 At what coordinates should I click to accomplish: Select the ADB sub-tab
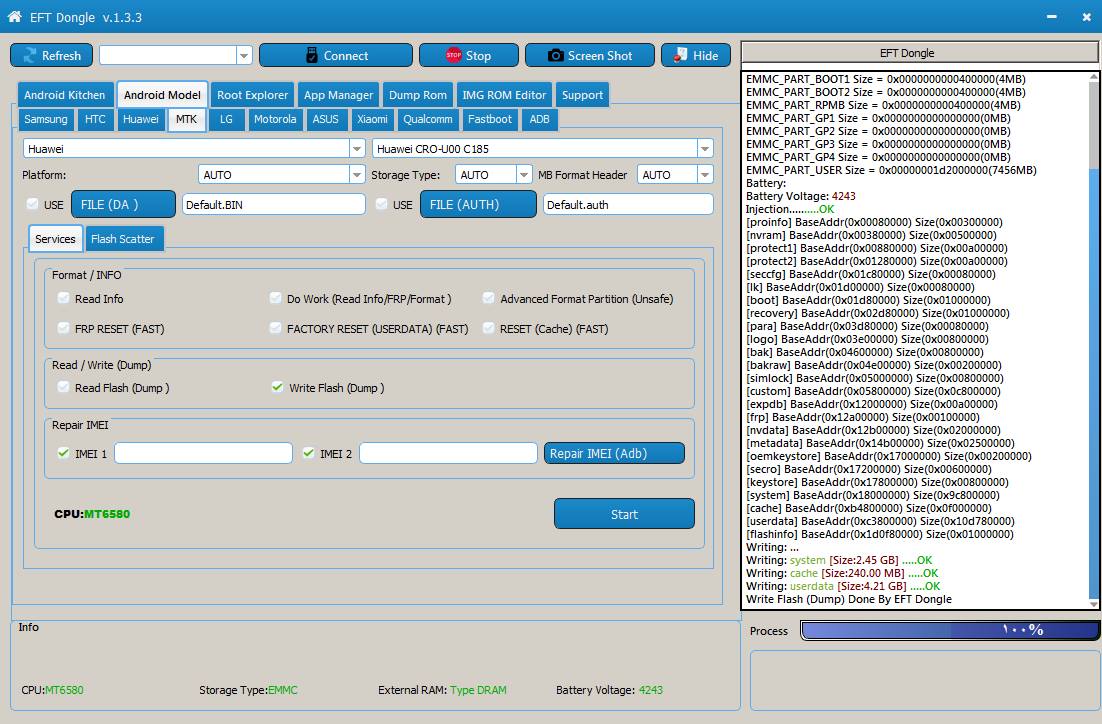click(x=540, y=119)
